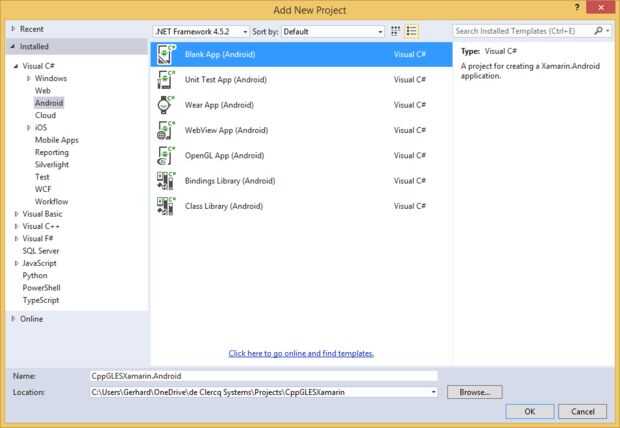Select Web in the template tree
This screenshot has width=620, height=428.
[x=43, y=91]
